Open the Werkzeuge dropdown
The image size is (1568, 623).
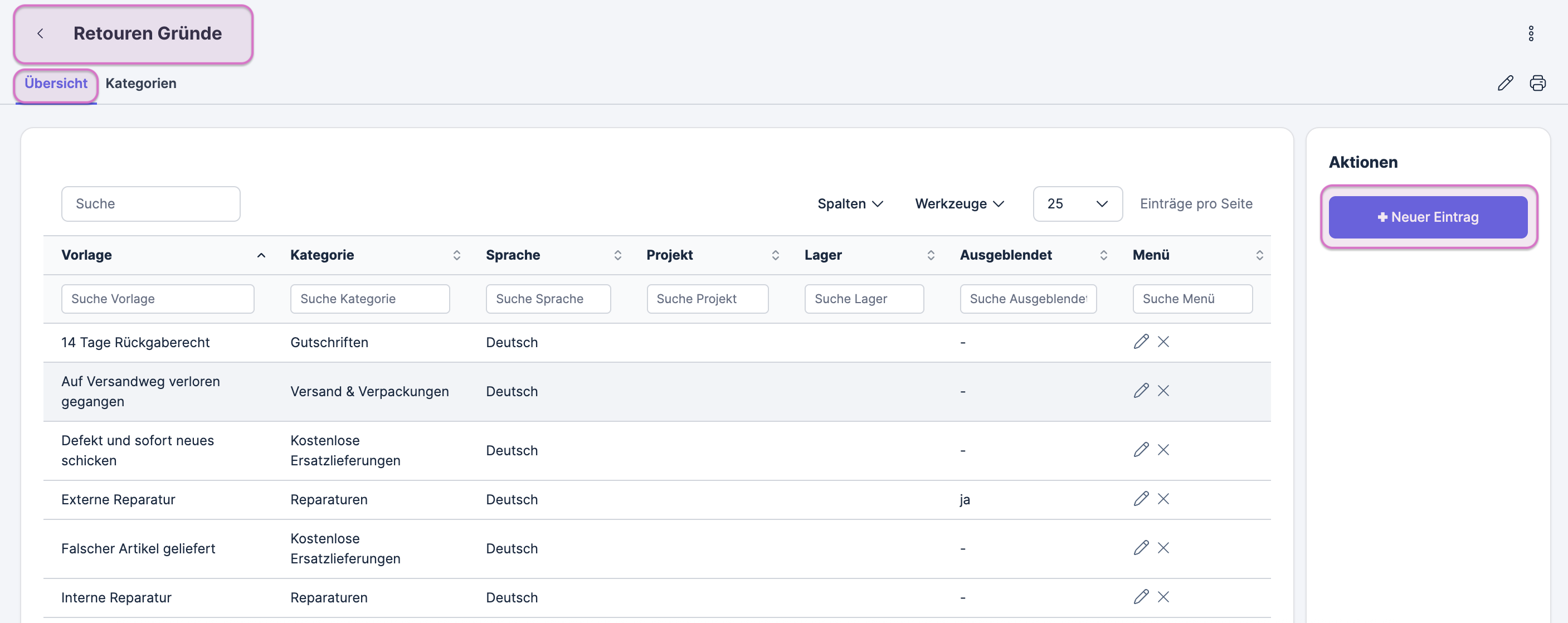(x=959, y=204)
